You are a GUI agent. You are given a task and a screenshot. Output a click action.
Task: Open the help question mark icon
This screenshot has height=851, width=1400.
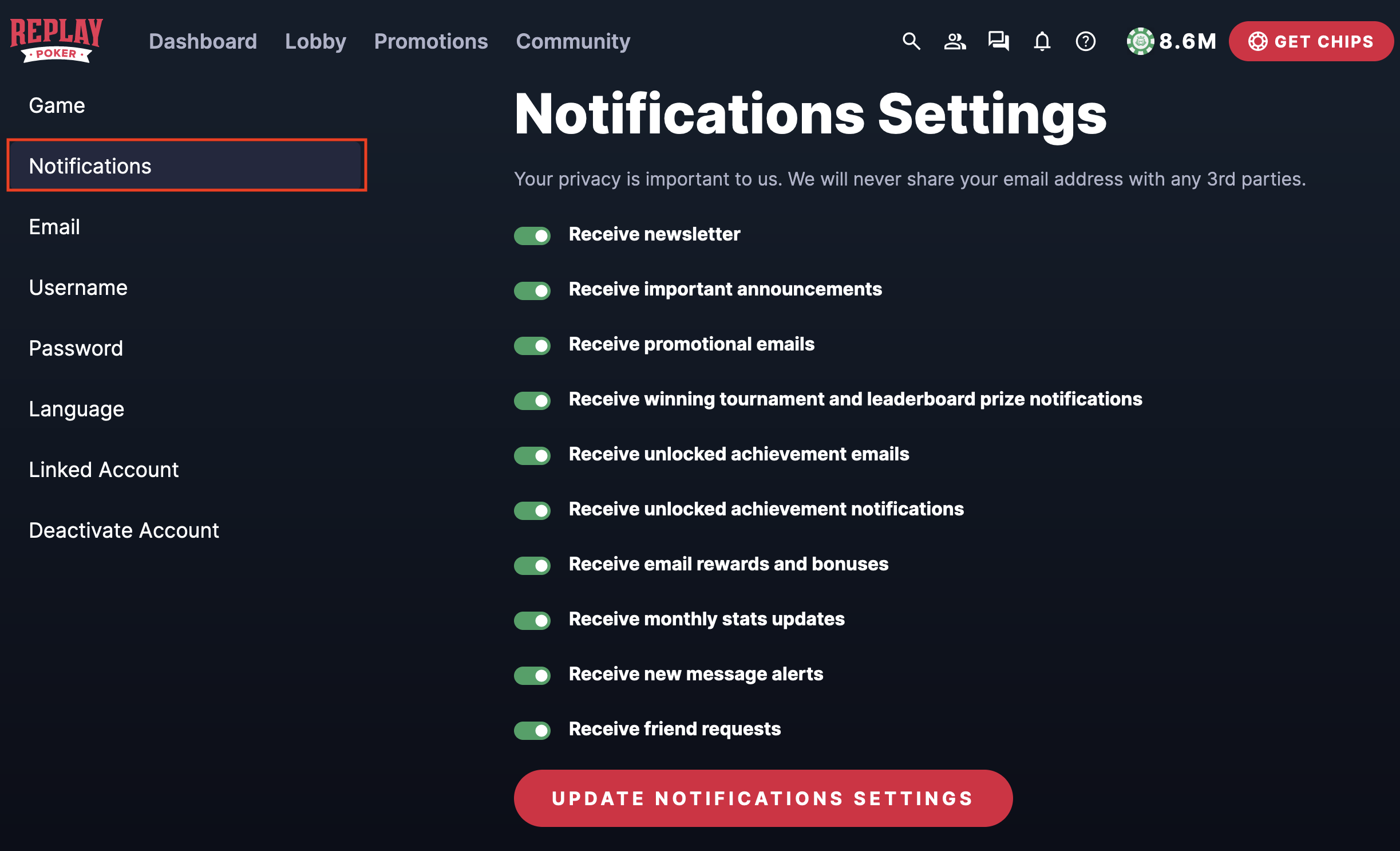(x=1086, y=41)
